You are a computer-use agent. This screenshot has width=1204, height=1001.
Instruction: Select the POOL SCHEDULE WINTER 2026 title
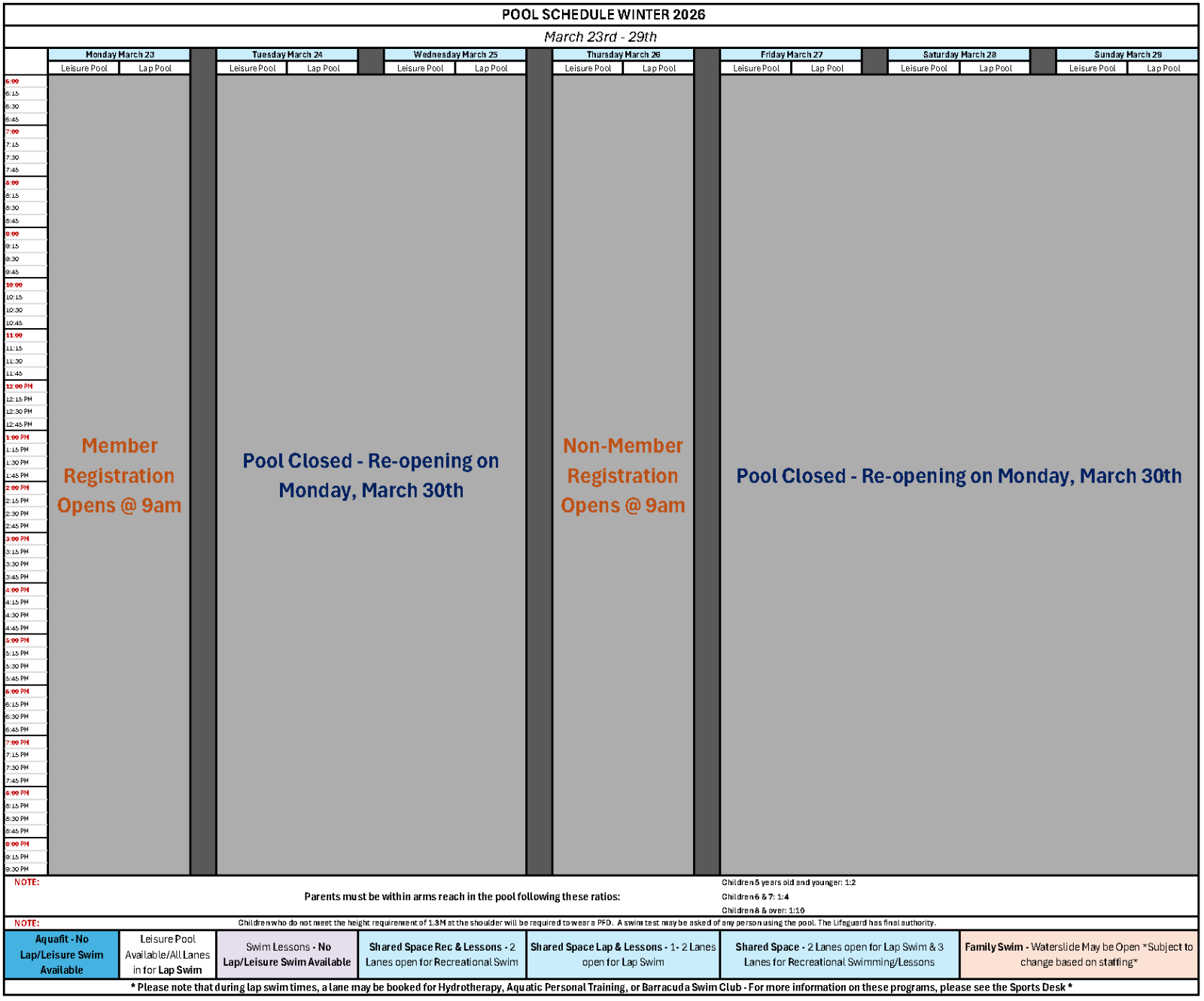point(603,14)
